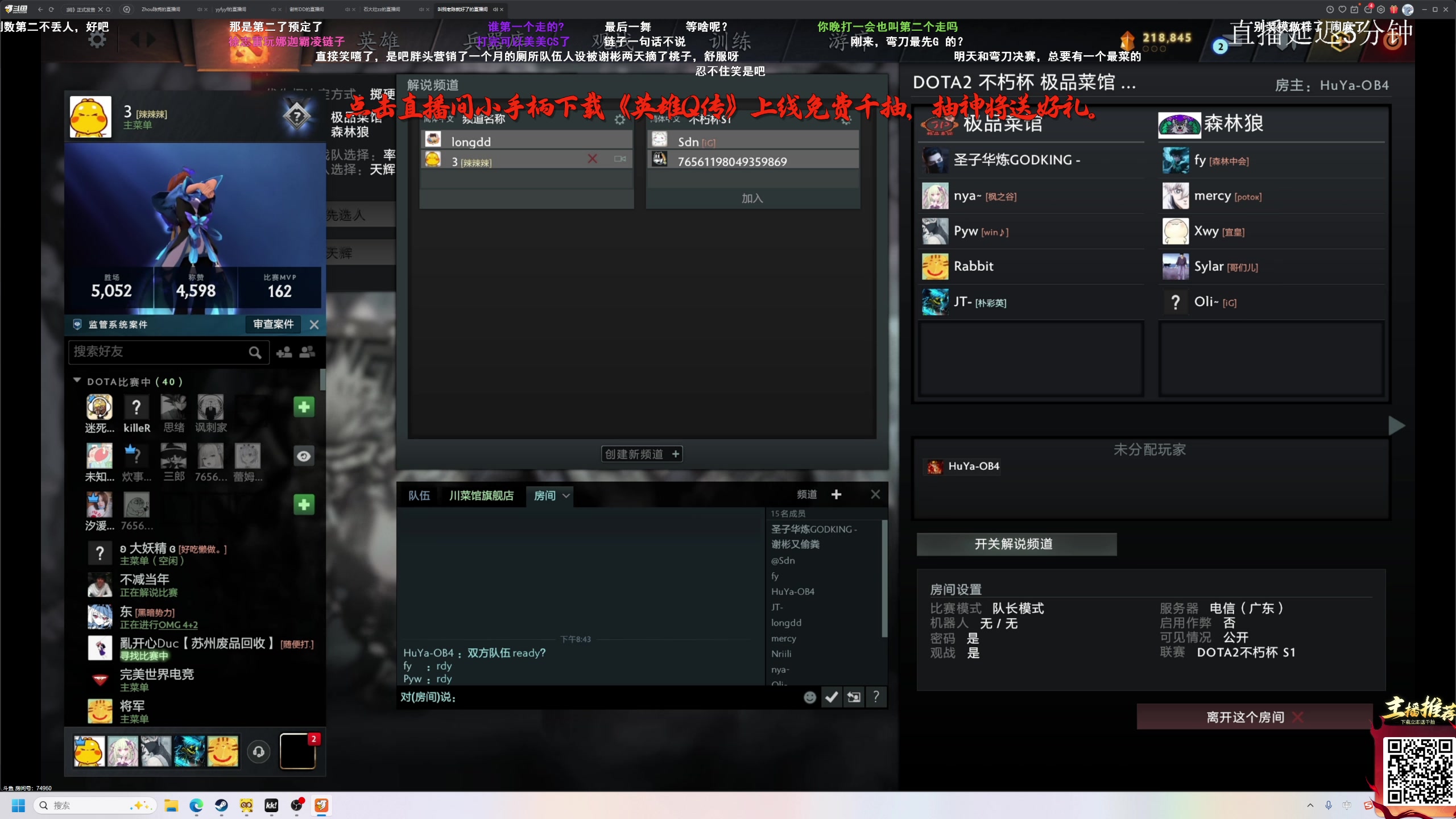Click member 谢彬又偷粪 in chat member list
This screenshot has height=819, width=1456.
pos(795,545)
